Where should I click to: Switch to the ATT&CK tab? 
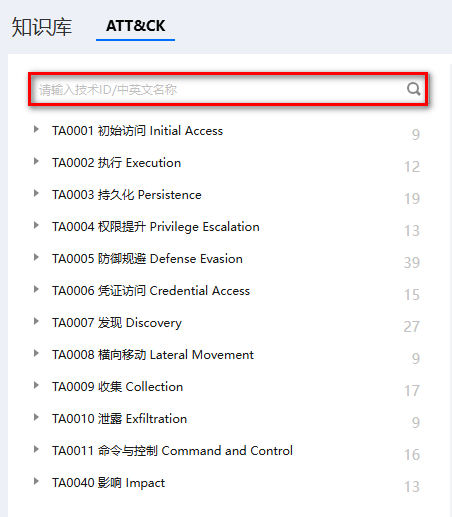tap(135, 26)
